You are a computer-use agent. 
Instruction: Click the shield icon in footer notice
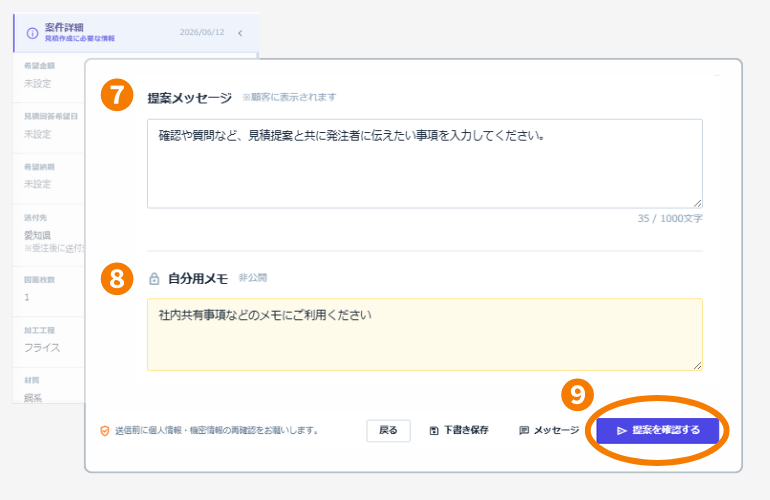[x=105, y=431]
